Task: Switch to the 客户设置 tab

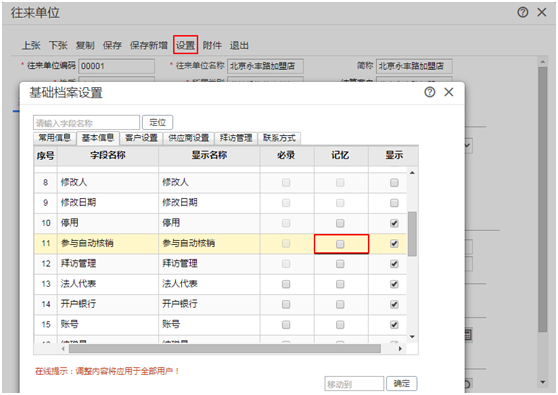Action: [141, 138]
